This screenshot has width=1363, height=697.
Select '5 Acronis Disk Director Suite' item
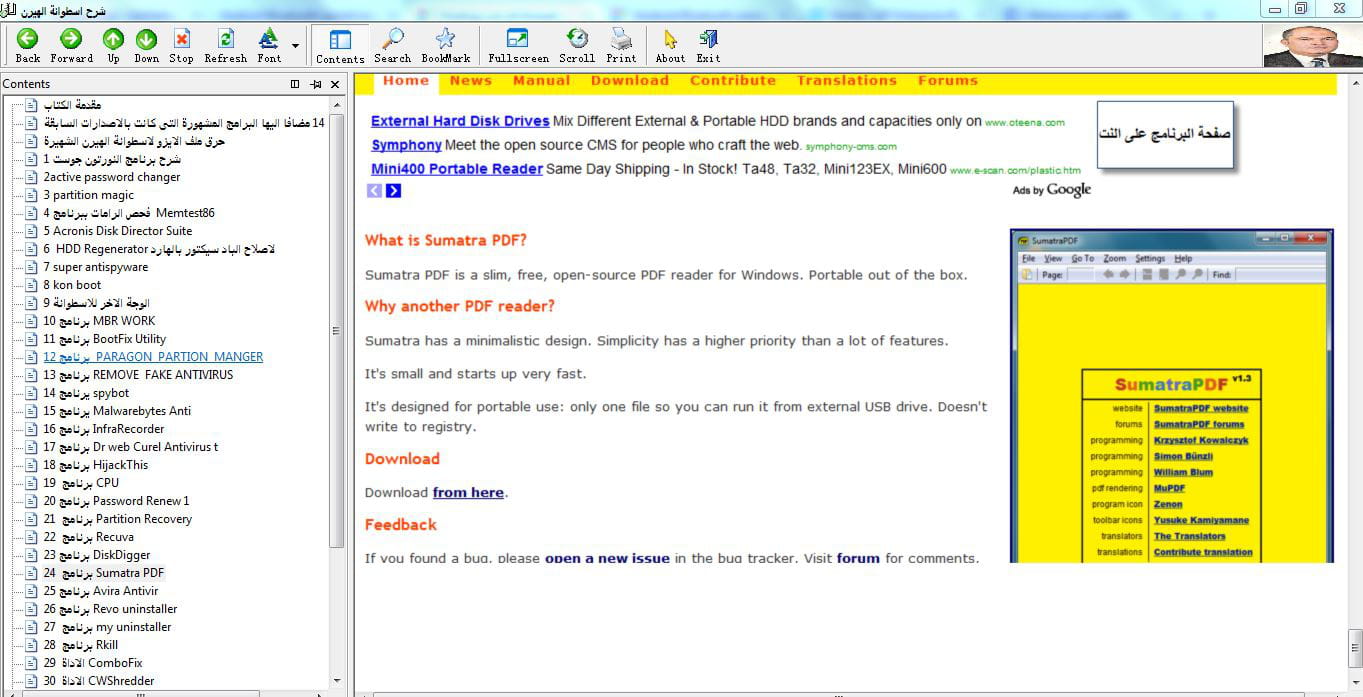[x=117, y=231]
